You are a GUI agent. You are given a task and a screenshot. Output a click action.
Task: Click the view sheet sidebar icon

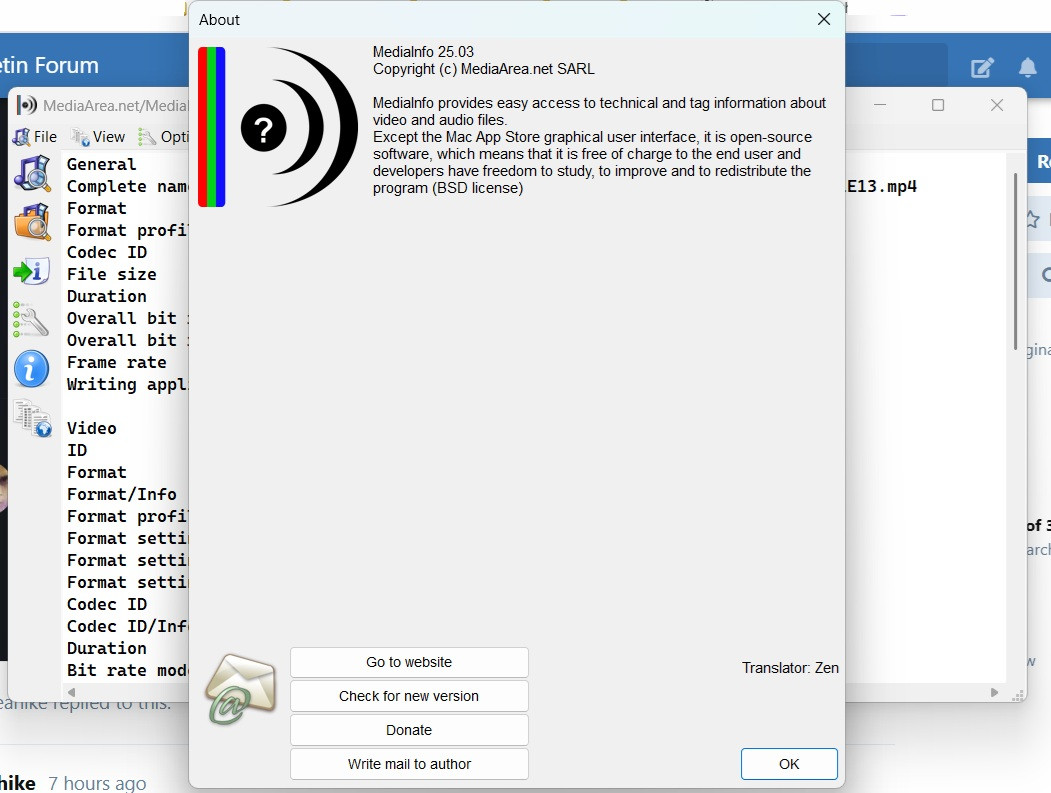(32, 418)
